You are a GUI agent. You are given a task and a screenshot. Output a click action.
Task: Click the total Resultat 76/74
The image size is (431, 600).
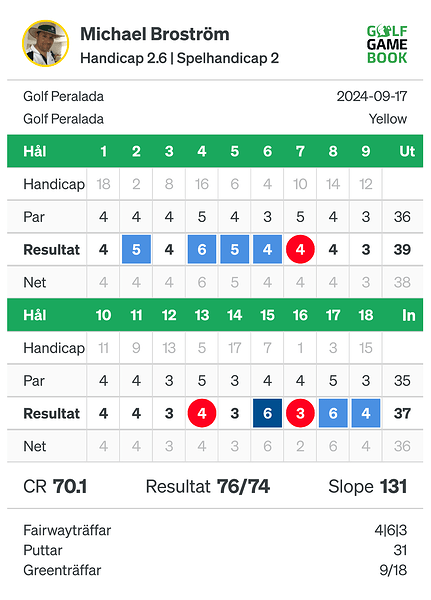pos(208,487)
